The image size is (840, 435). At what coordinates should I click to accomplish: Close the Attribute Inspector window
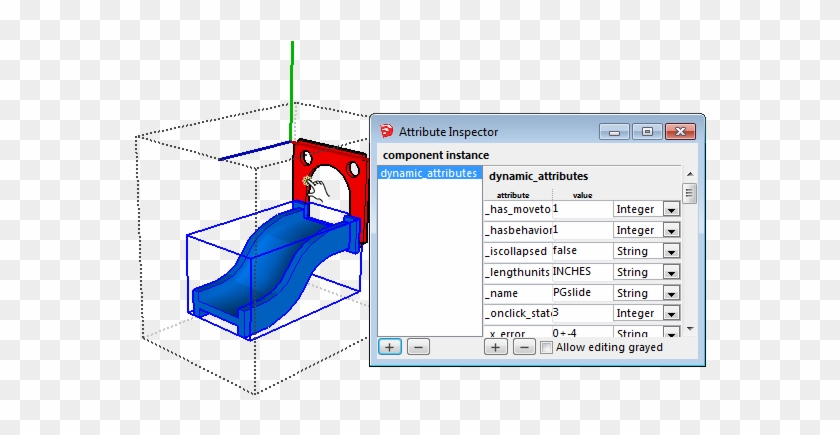[x=680, y=132]
